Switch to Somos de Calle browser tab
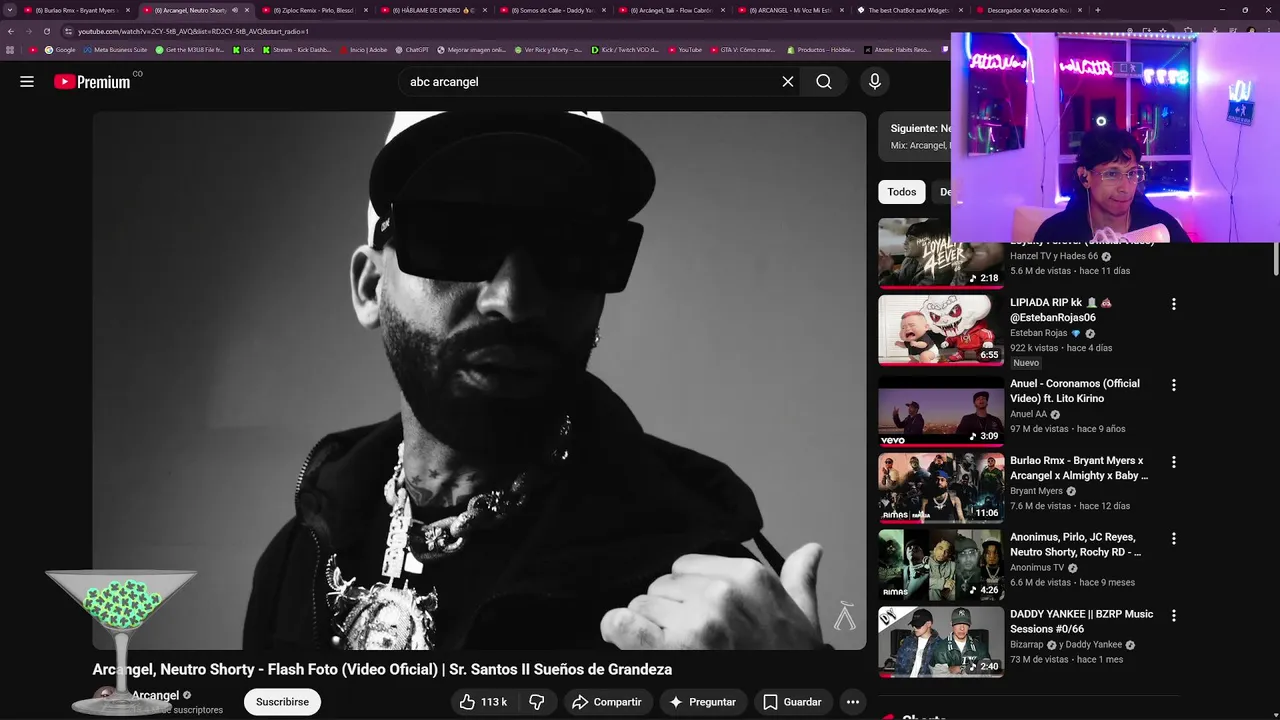This screenshot has width=1280, height=720. point(552,10)
